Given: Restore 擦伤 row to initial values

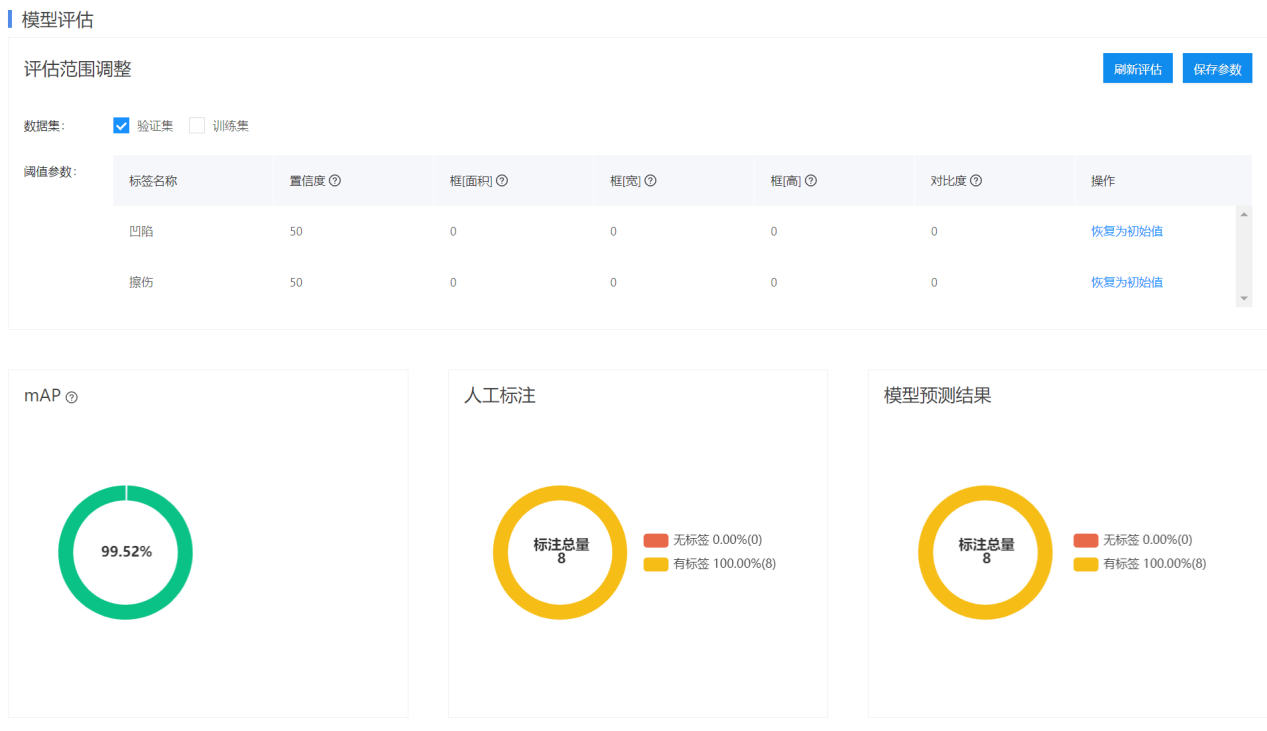Looking at the screenshot, I should click(x=1126, y=282).
